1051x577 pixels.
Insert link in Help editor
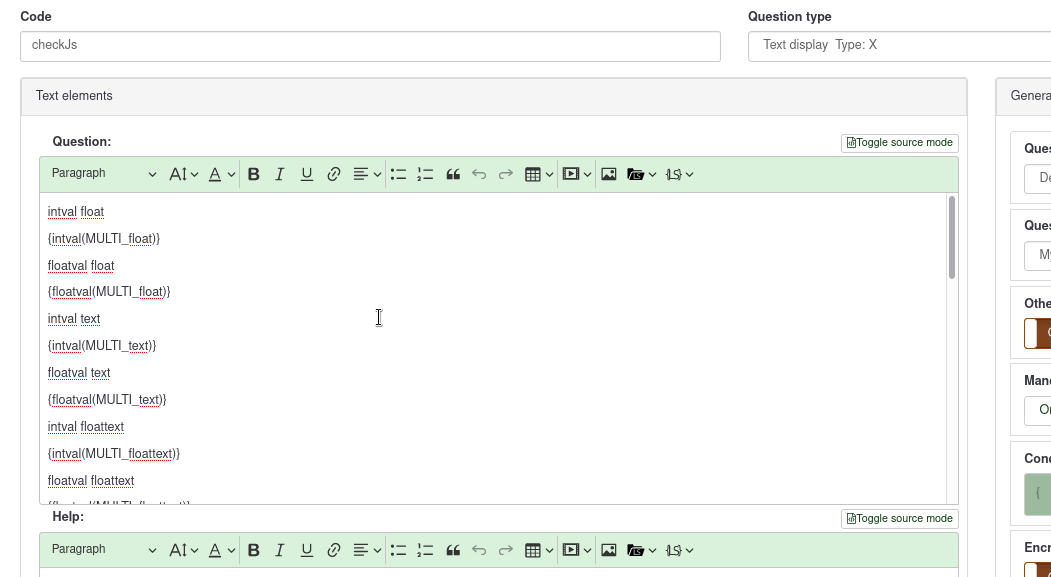tap(333, 550)
